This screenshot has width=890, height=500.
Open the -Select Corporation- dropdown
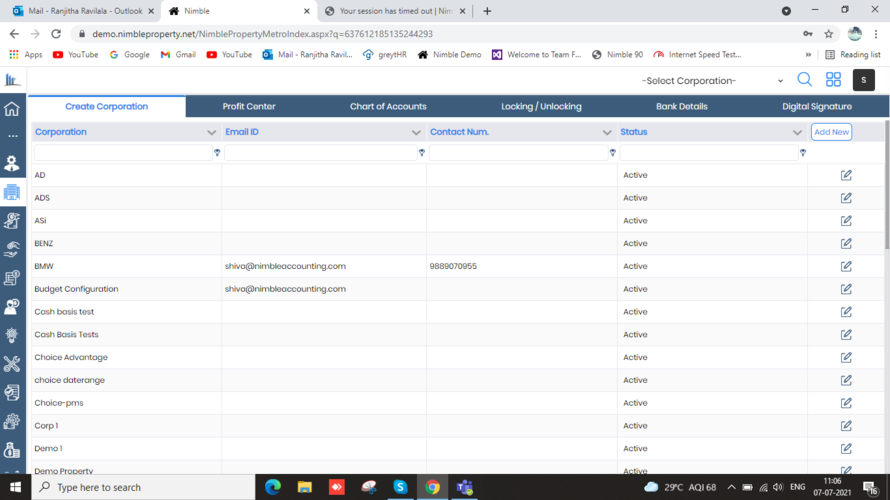pyautogui.click(x=712, y=81)
